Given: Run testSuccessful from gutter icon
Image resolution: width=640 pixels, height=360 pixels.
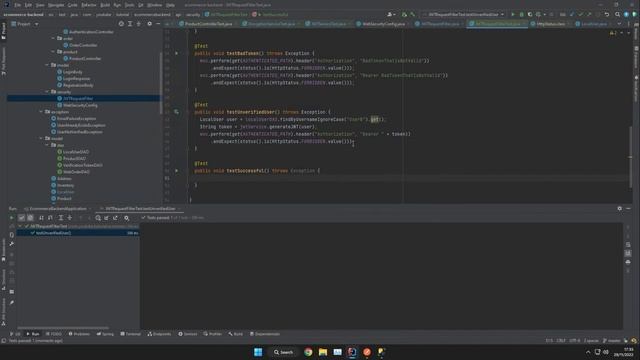Looking at the screenshot, I should coord(176,171).
